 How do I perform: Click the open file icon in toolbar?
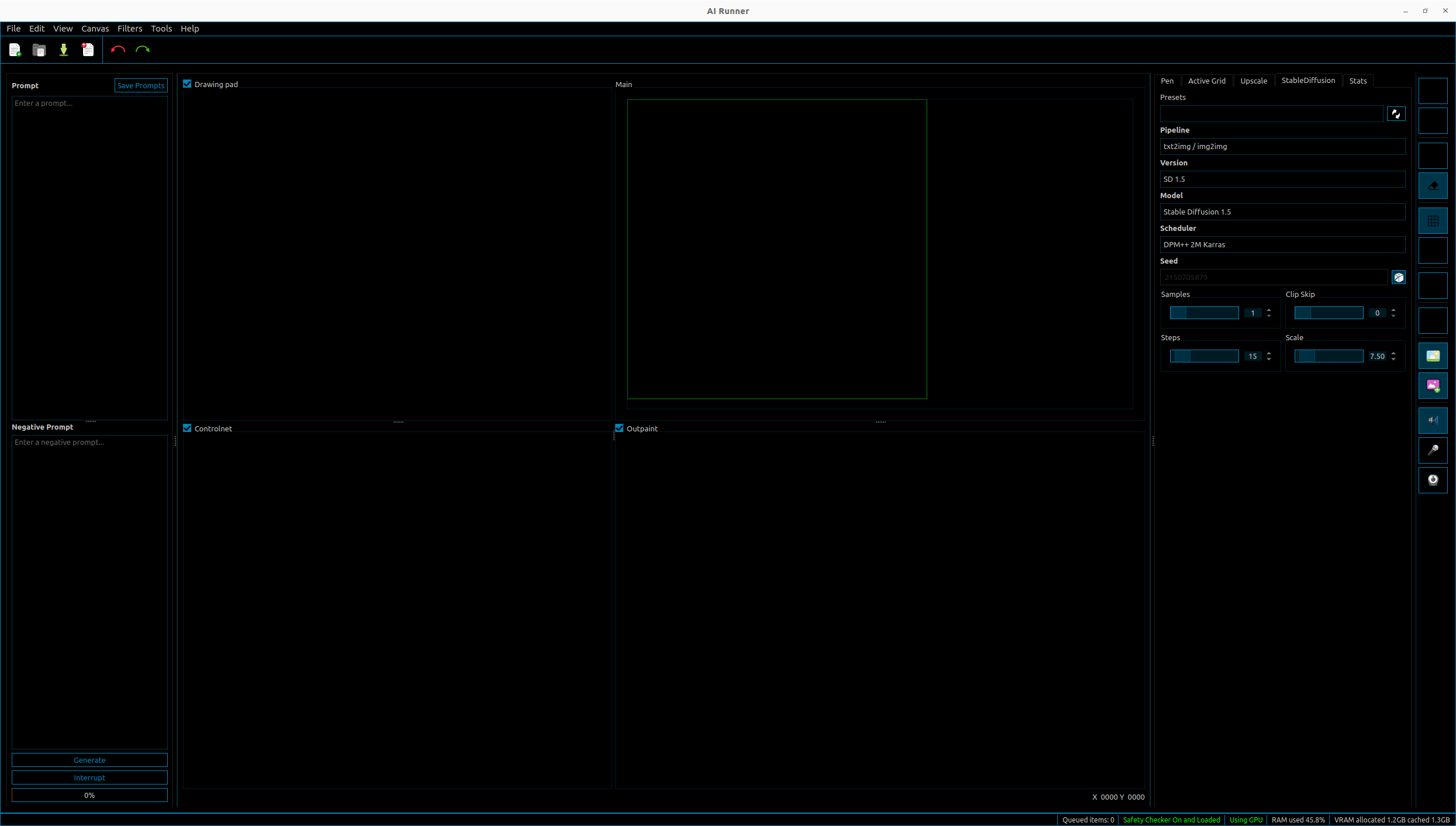coord(39,50)
